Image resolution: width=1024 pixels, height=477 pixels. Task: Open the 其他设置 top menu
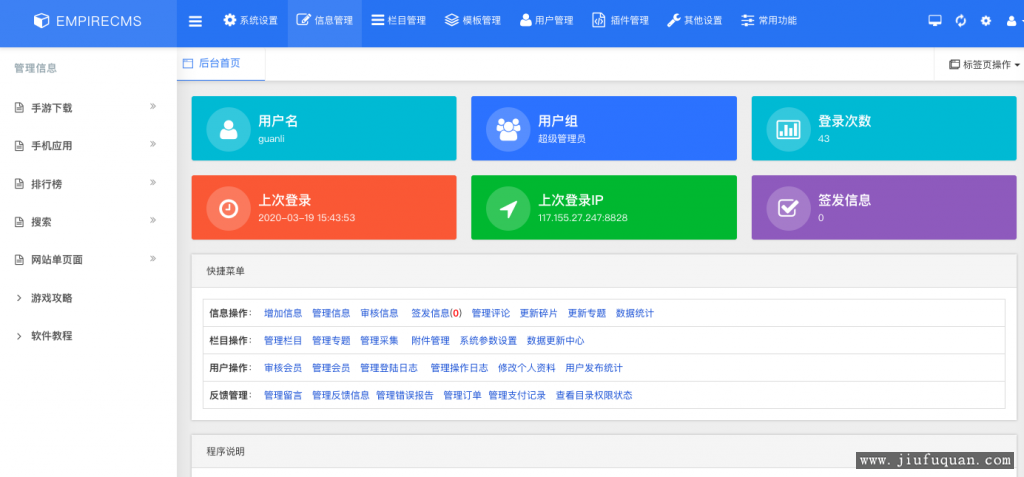[695, 20]
